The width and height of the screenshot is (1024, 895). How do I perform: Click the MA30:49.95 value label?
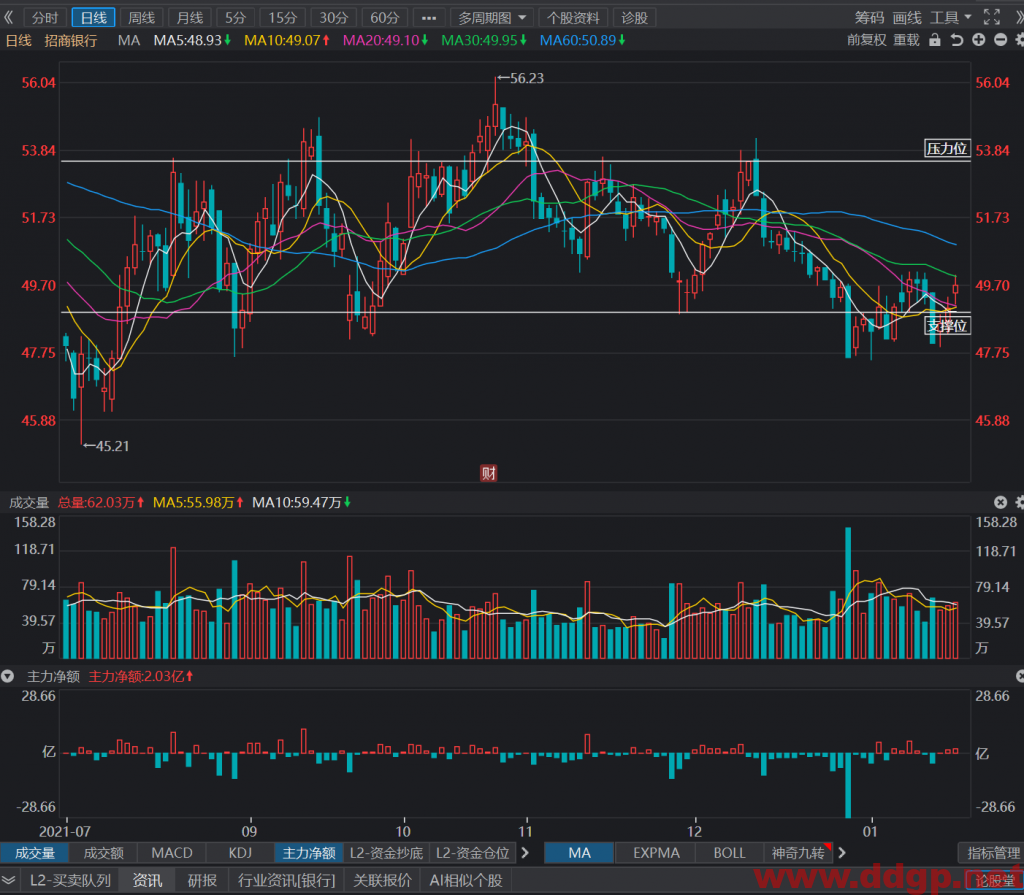tap(484, 41)
